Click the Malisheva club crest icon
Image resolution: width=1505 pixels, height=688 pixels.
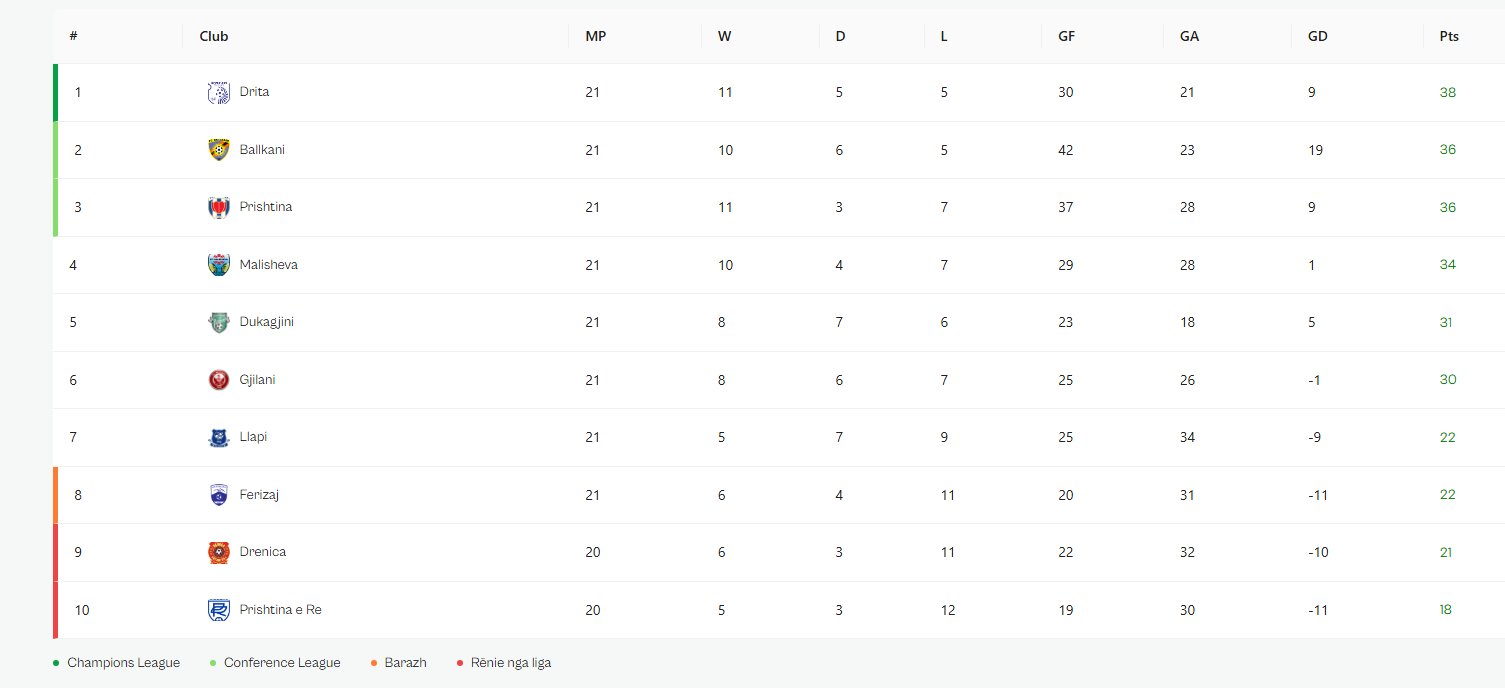[x=218, y=265]
